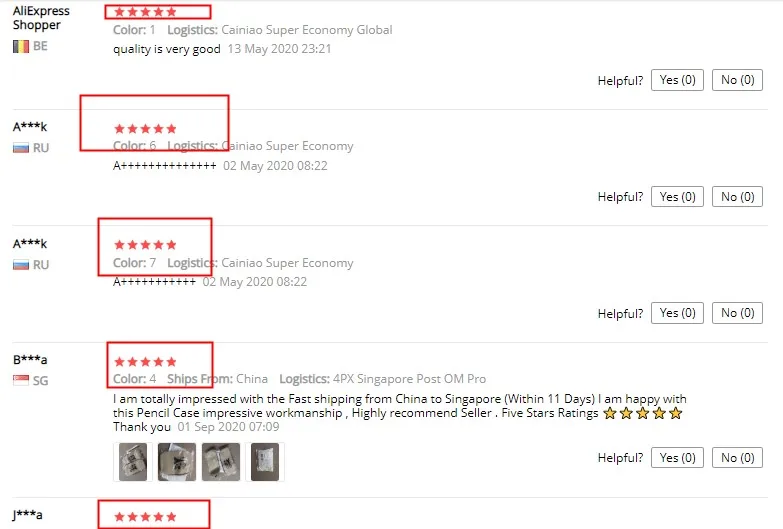The height and width of the screenshot is (529, 783).
Task: Open the third review photo thumbnail
Action: pyautogui.click(x=221, y=462)
